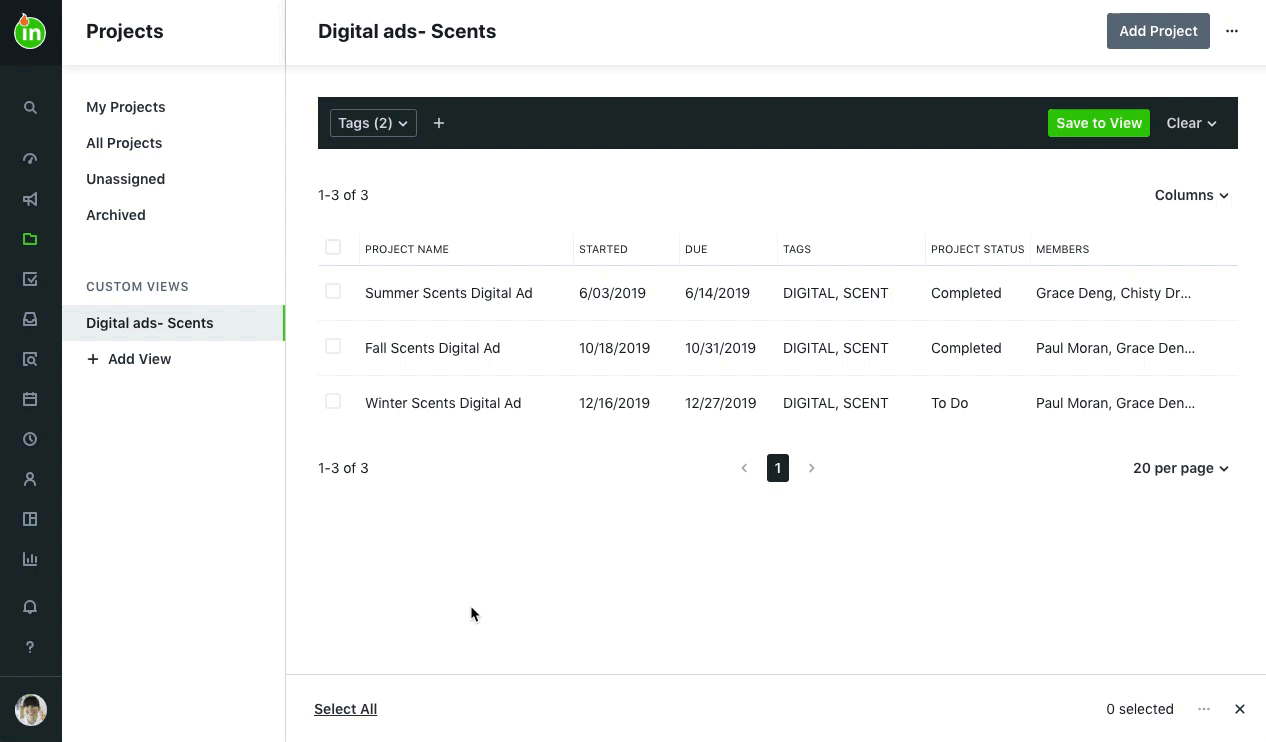
Task: Click the user profile avatar
Action: coord(31,710)
